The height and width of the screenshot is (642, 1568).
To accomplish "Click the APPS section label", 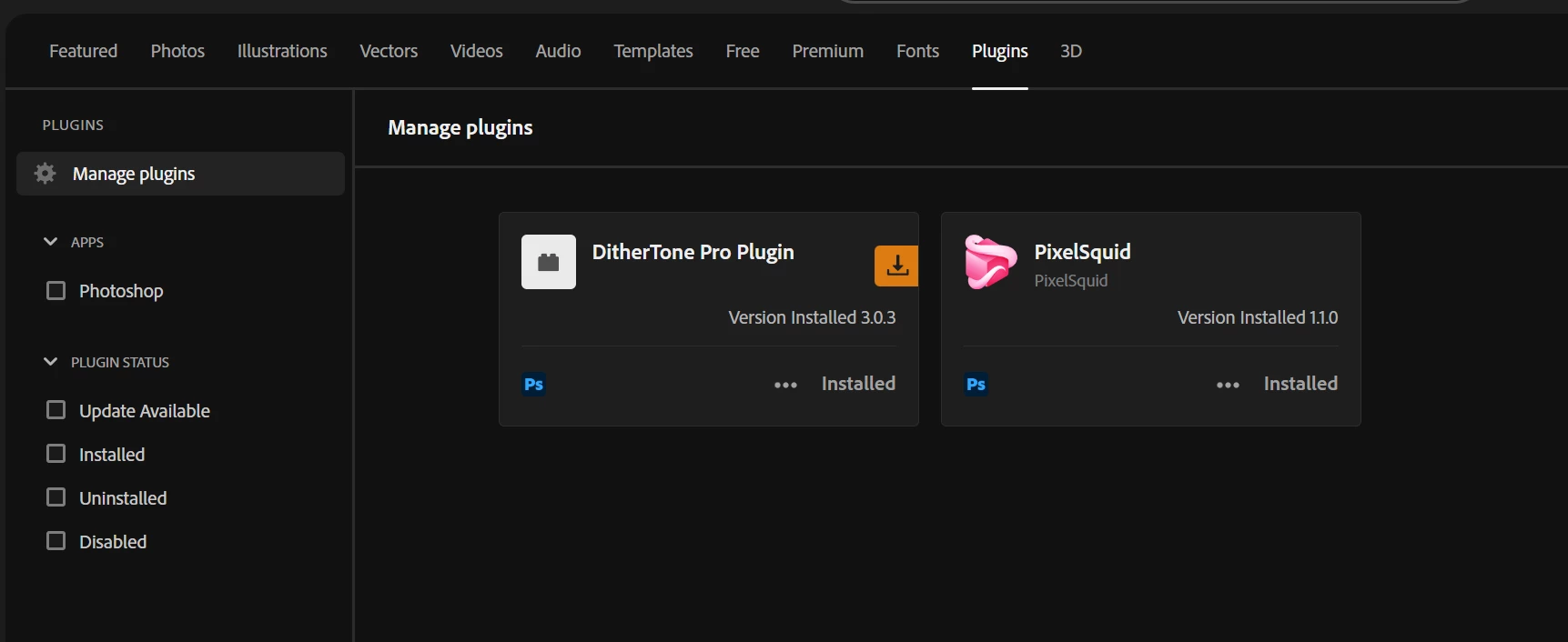I will pos(87,242).
